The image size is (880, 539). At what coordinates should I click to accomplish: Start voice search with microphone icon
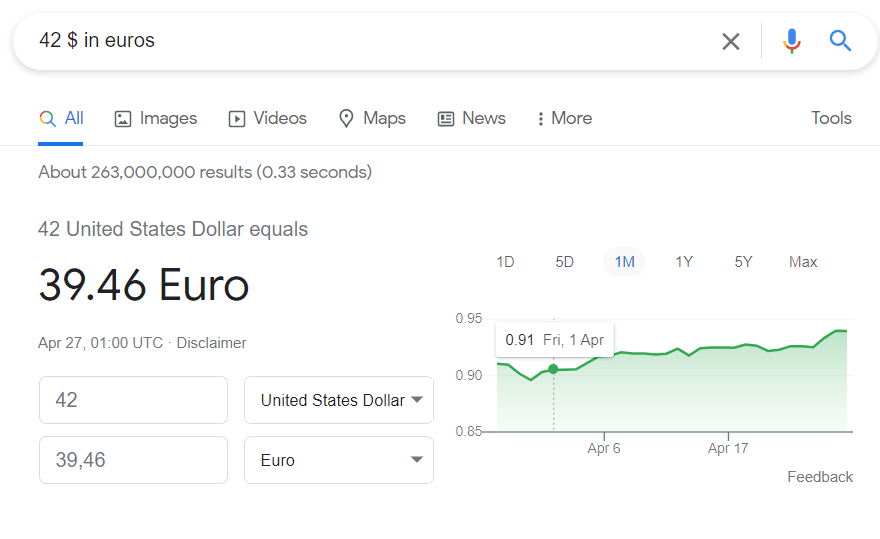(x=791, y=41)
